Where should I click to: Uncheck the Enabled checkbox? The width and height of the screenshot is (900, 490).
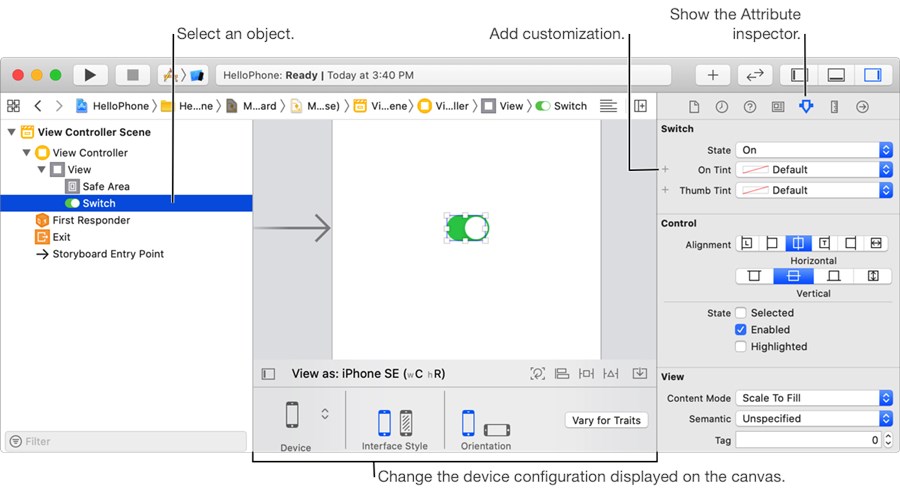(x=741, y=330)
